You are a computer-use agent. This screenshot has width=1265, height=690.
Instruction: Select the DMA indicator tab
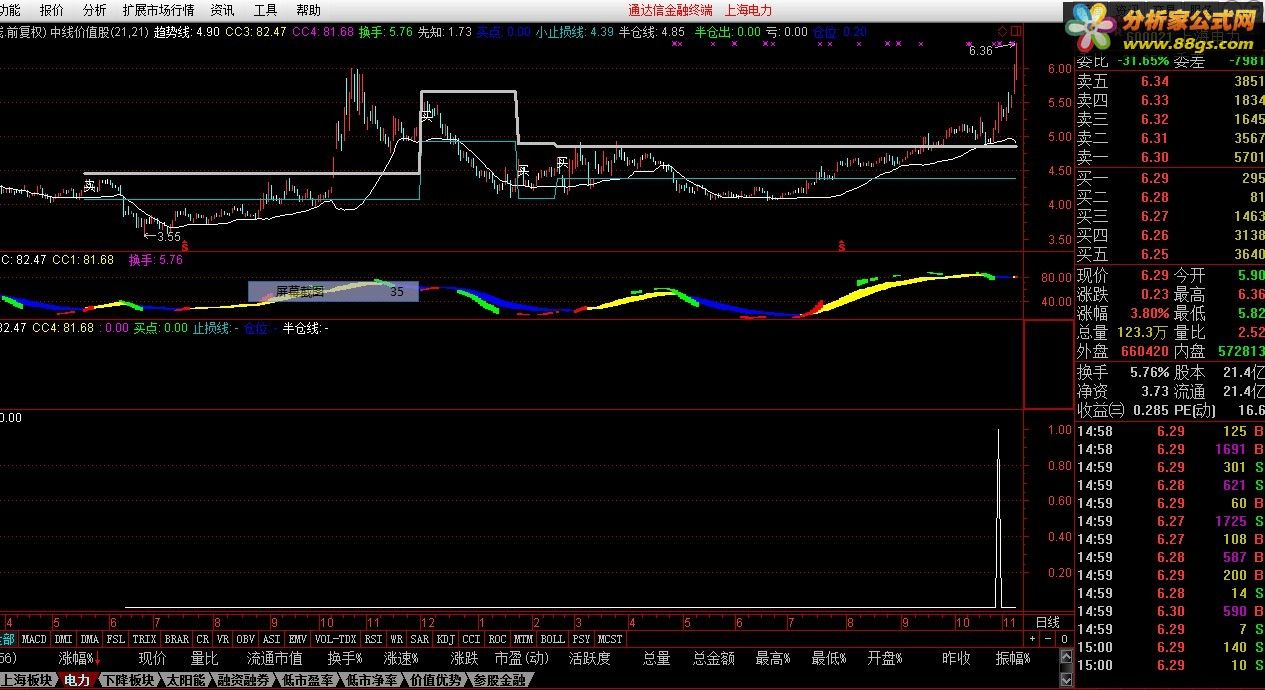(90, 638)
